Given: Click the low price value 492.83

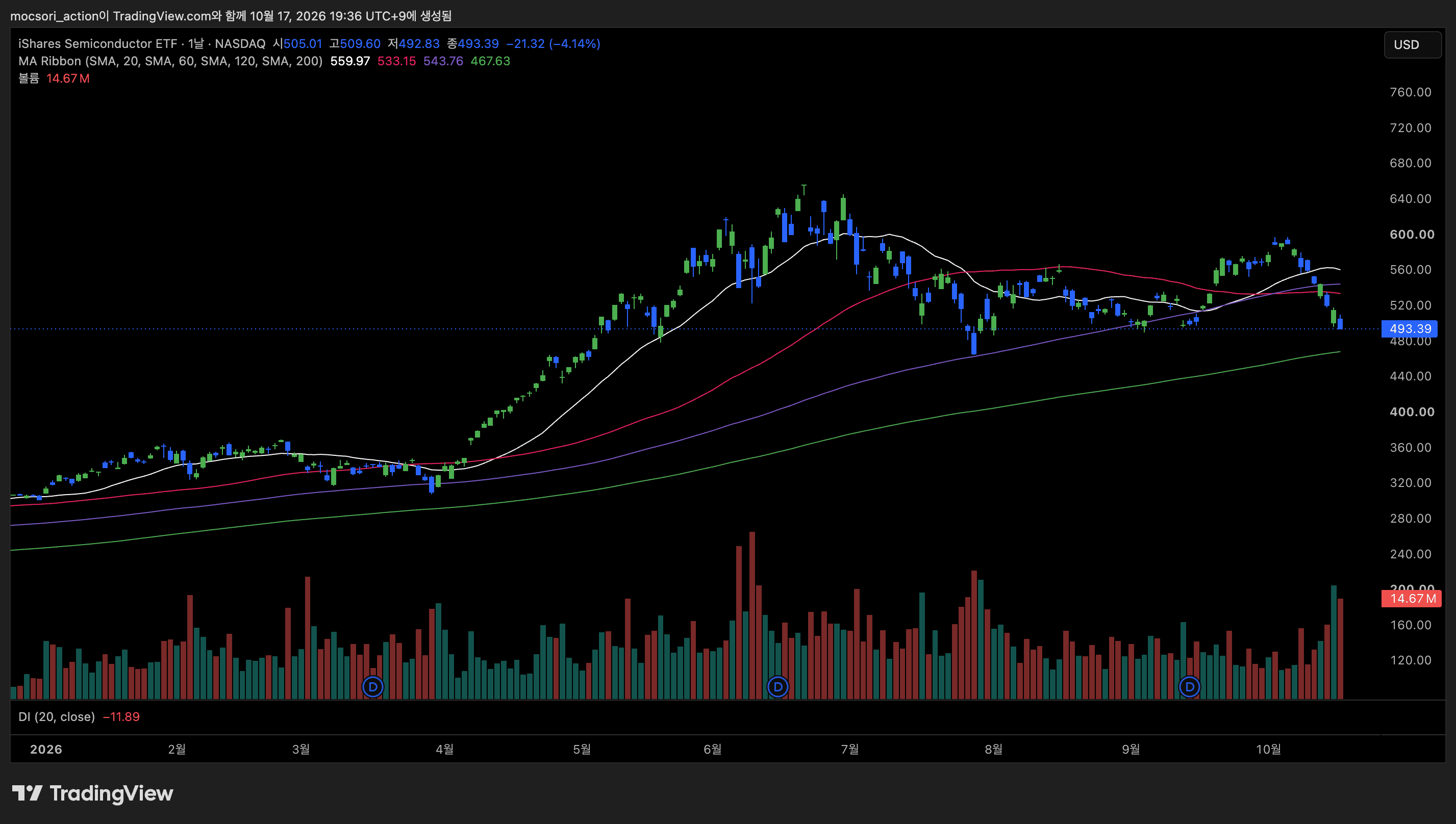Looking at the screenshot, I should [x=419, y=43].
